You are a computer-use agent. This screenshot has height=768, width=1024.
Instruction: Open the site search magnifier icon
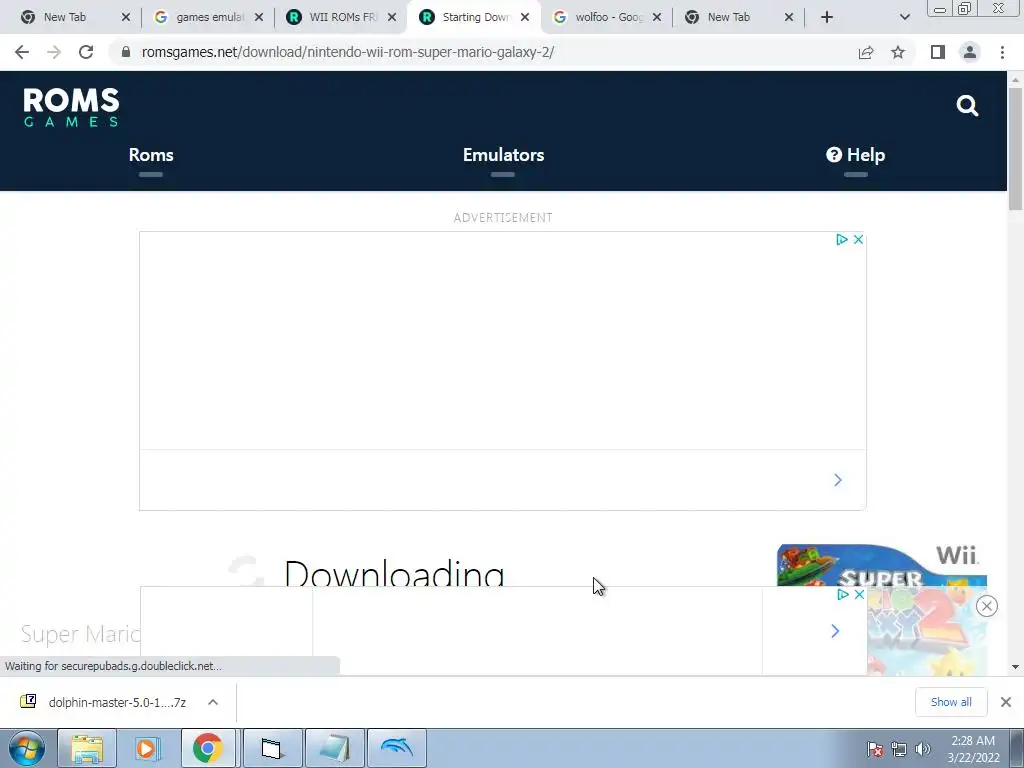click(967, 105)
